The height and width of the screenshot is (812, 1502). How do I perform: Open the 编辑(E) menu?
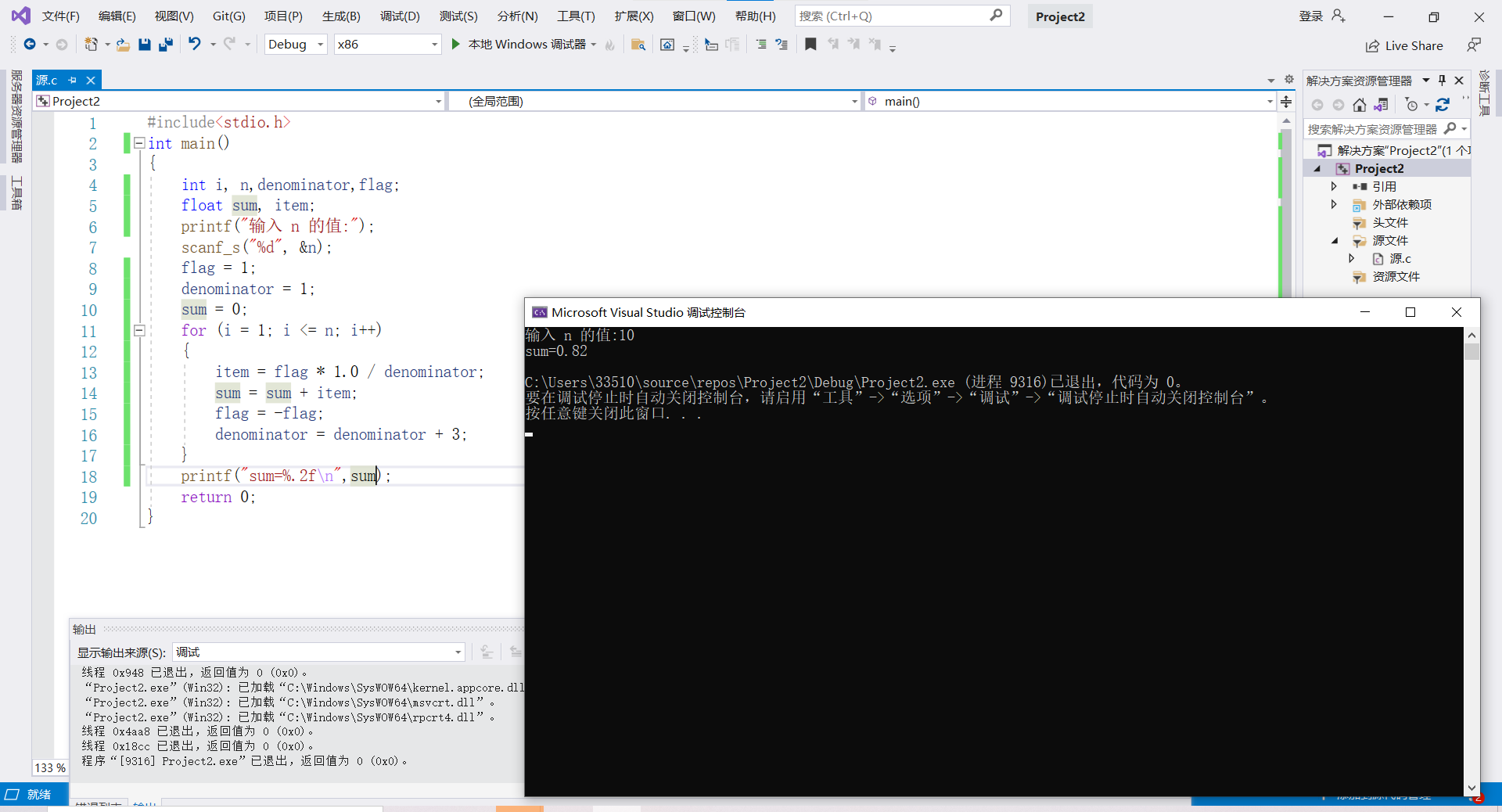(x=117, y=16)
